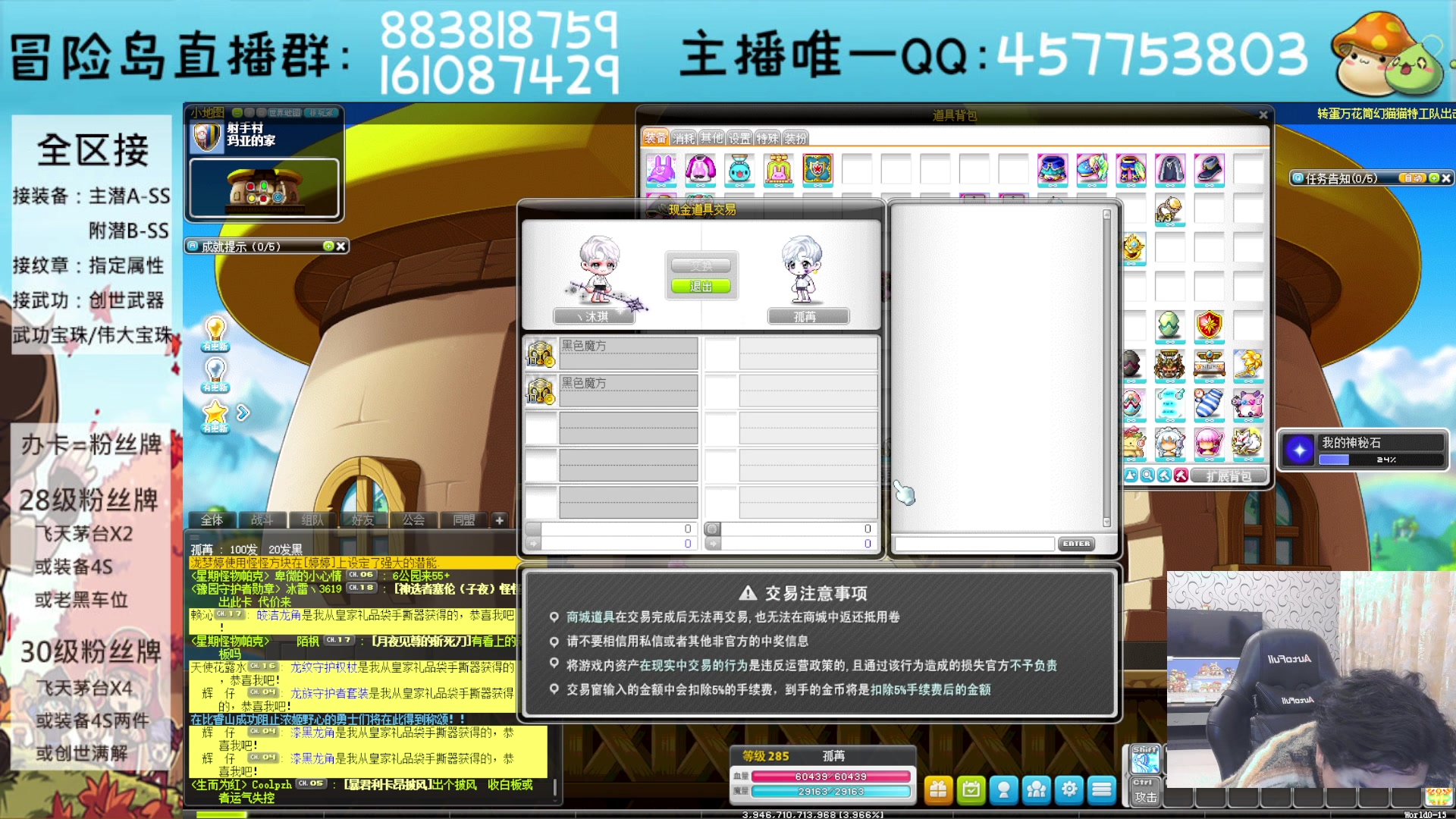Add a new chat tab
Image resolution: width=1456 pixels, height=819 pixels.
(499, 520)
